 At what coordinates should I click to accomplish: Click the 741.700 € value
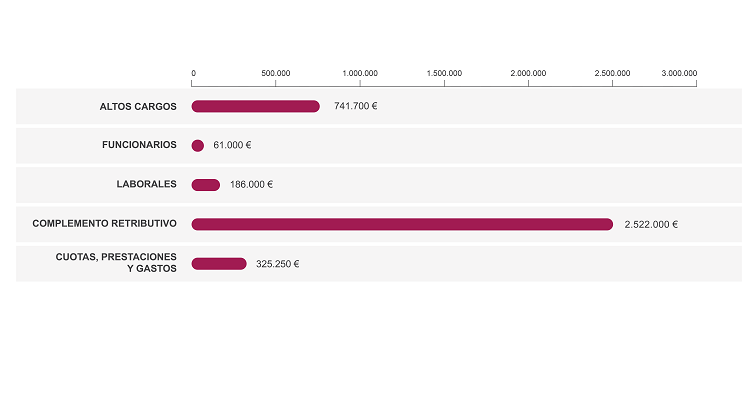click(x=355, y=106)
